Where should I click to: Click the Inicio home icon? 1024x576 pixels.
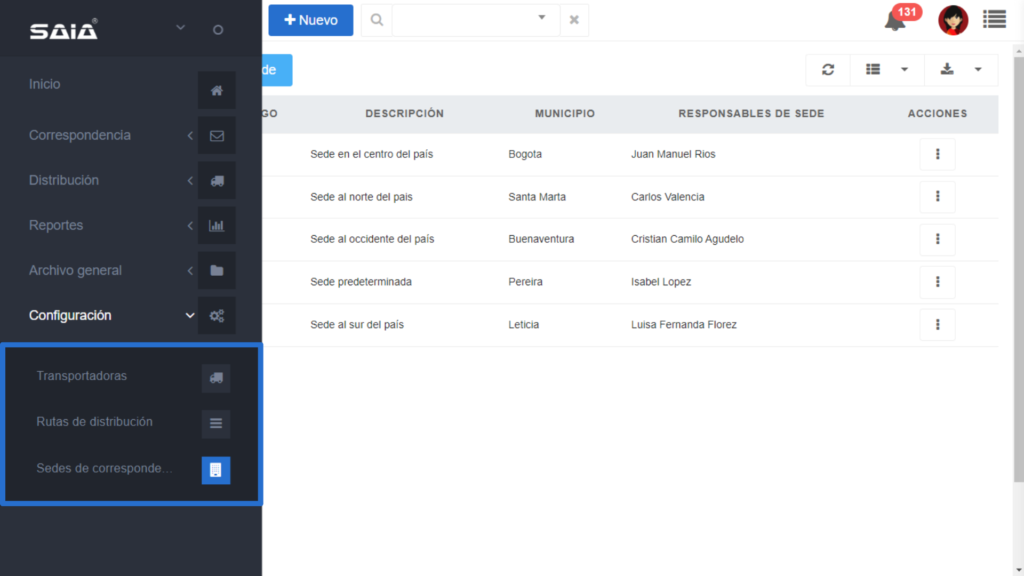[x=216, y=90]
